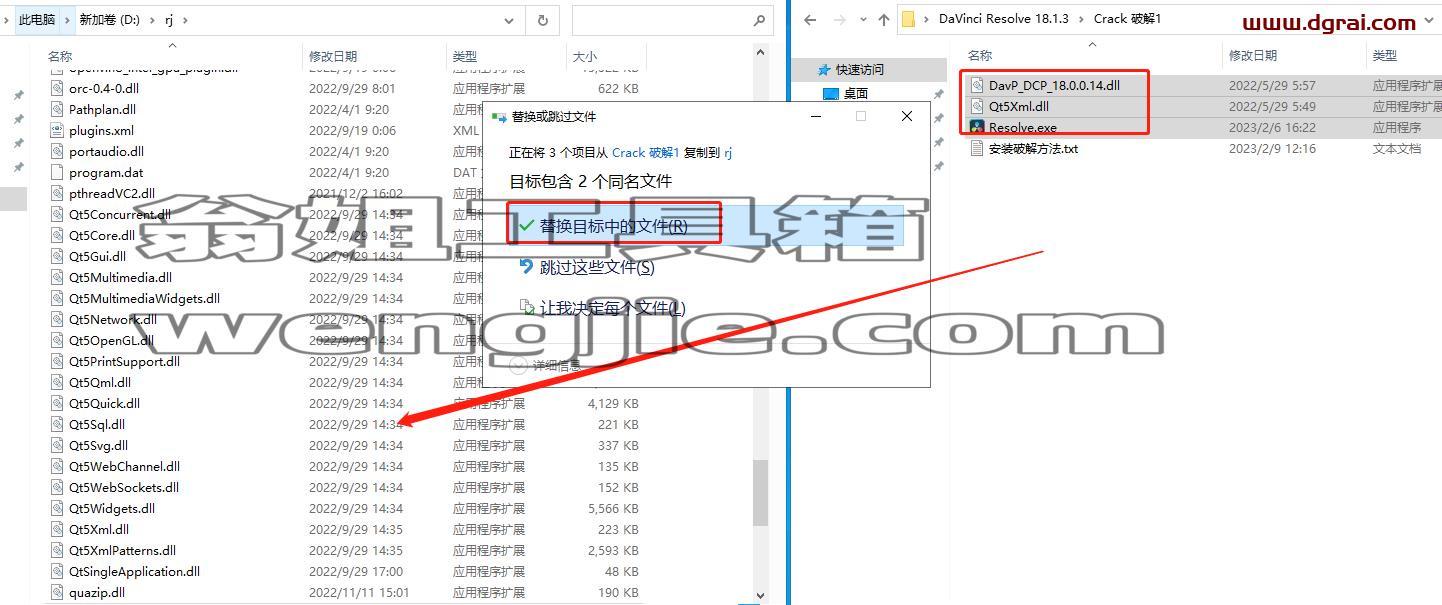This screenshot has width=1442, height=605.
Task: Go forward in the right Explorer window
Action: tap(838, 19)
